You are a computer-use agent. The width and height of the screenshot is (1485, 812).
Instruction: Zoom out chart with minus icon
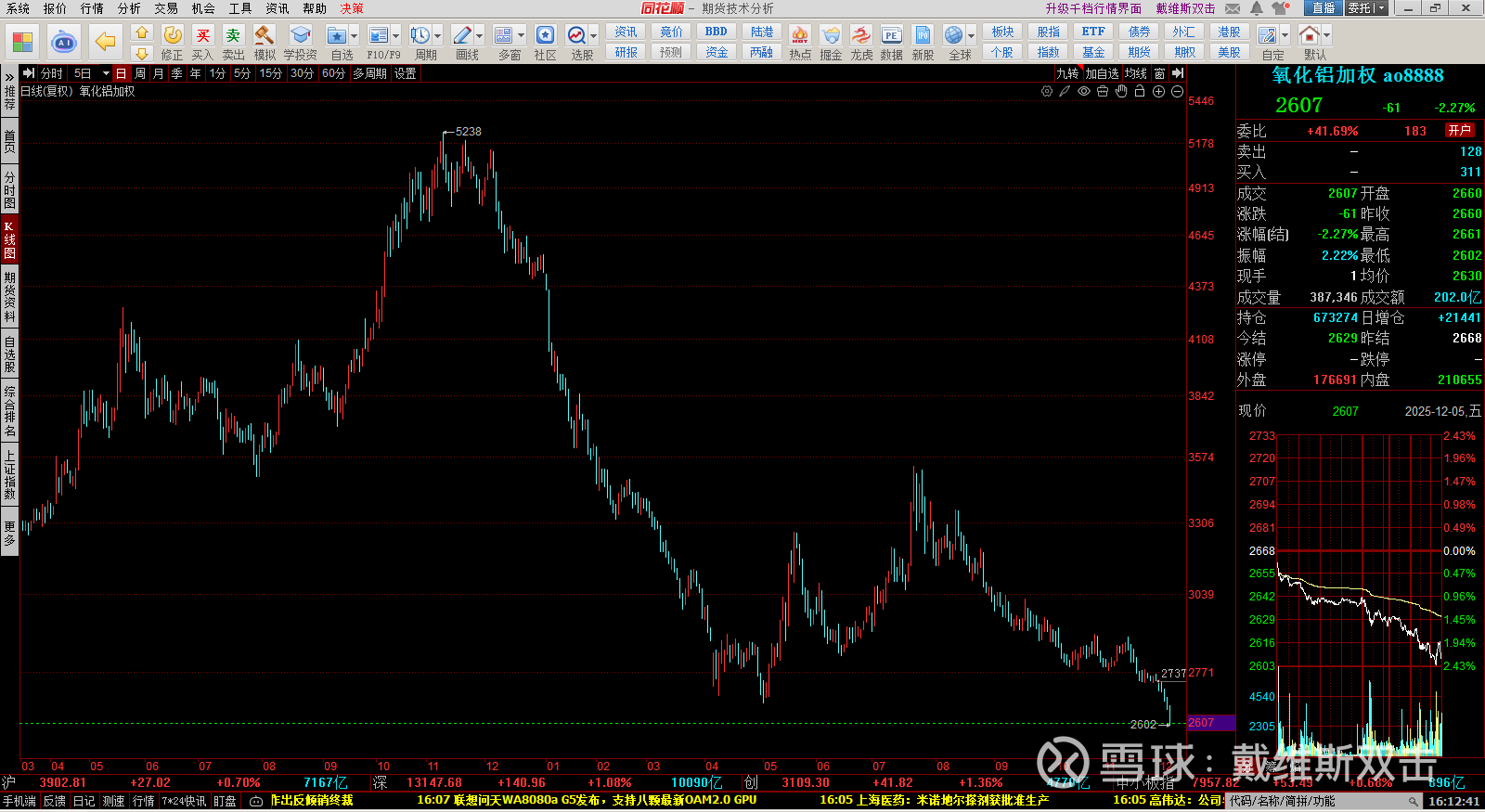[x=1177, y=91]
